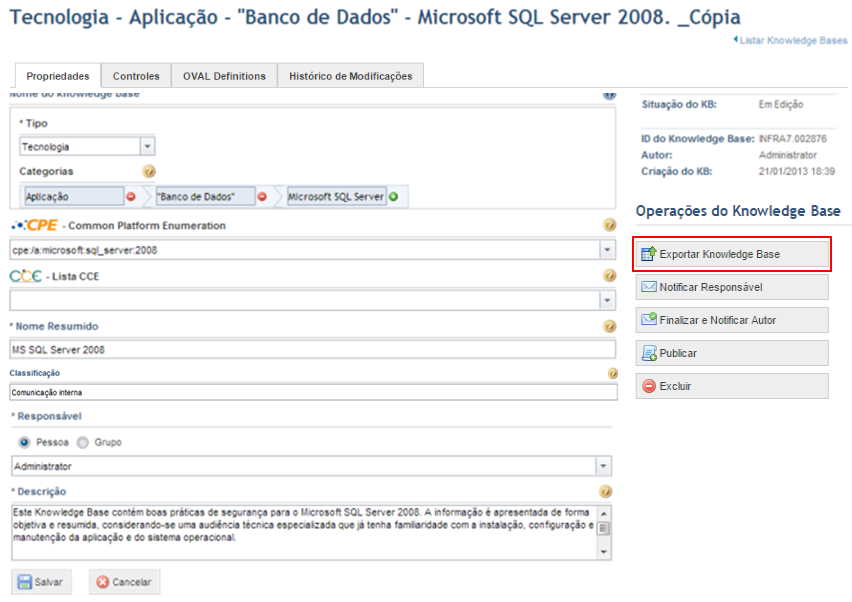Open the "Banco de Dados" category selector
This screenshot has width=852, height=602.
click(x=205, y=197)
